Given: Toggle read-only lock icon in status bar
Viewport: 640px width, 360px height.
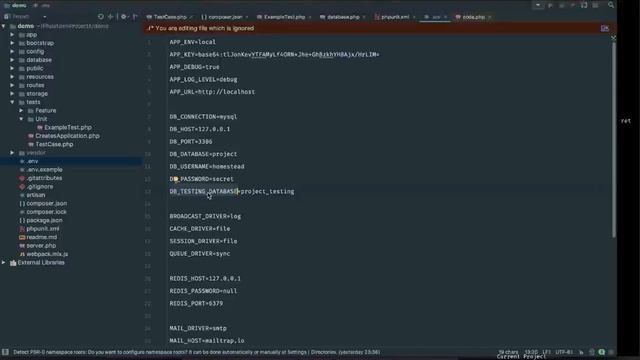Looking at the screenshot, I should pyautogui.click(x=581, y=352).
